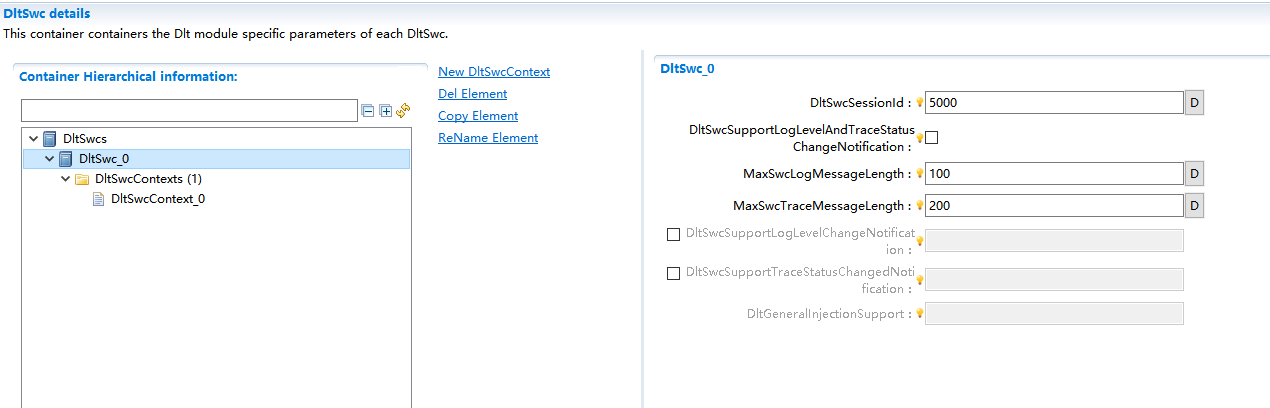
Task: Click lightbulb hint beside MaxSwcTraceMessageLength
Action: tap(920, 206)
